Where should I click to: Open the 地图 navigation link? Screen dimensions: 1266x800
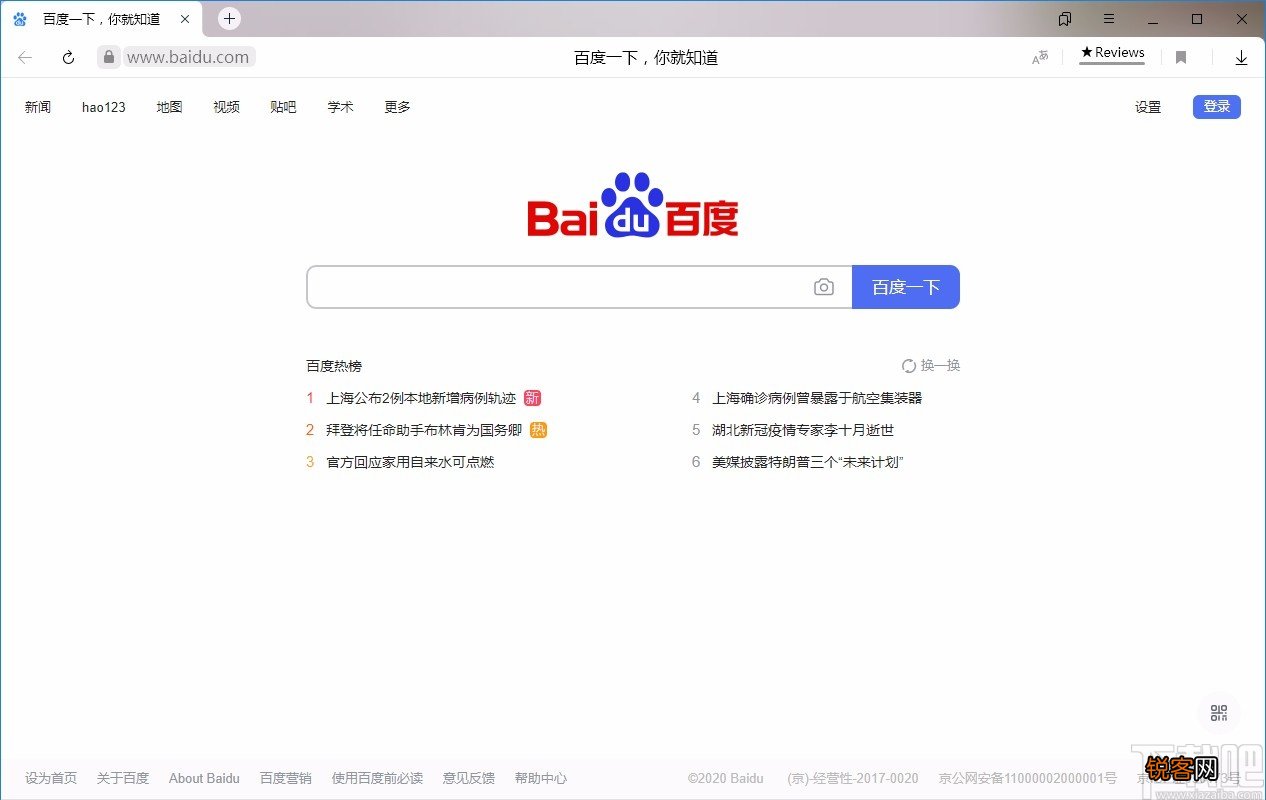(x=170, y=107)
